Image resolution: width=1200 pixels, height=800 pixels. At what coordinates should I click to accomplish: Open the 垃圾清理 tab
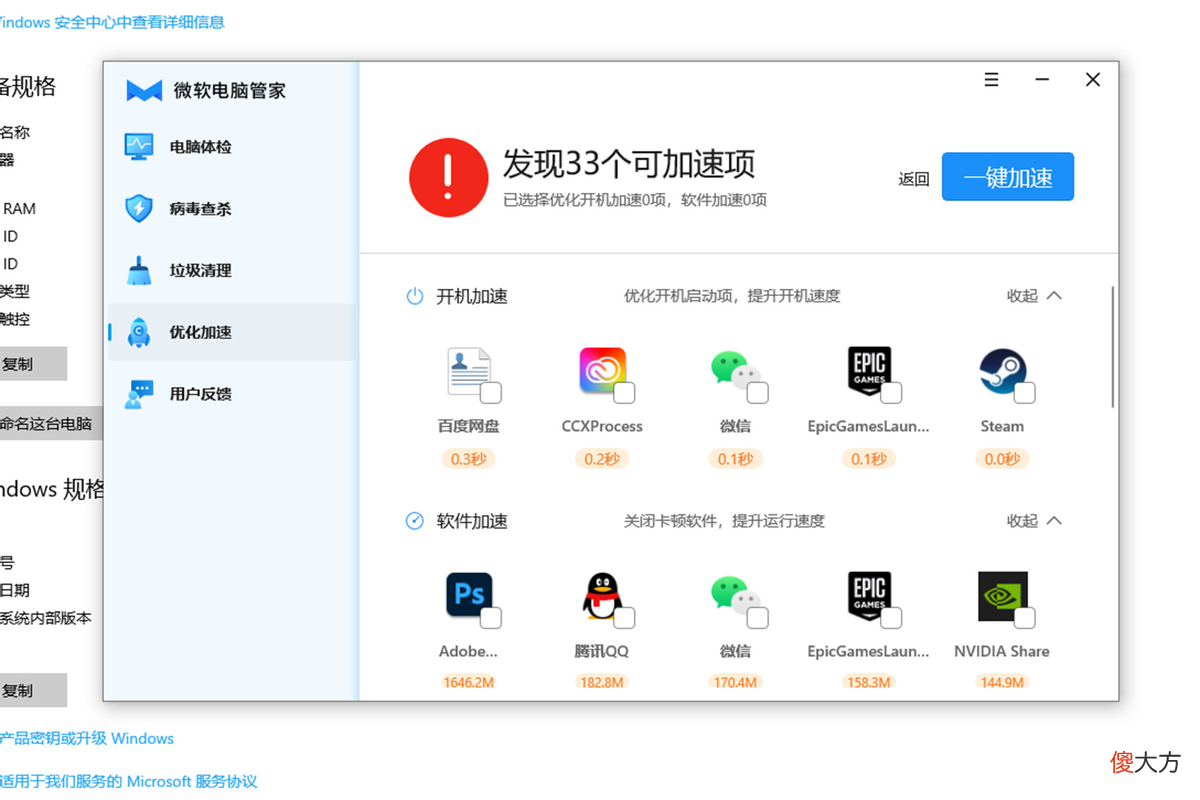click(x=231, y=270)
